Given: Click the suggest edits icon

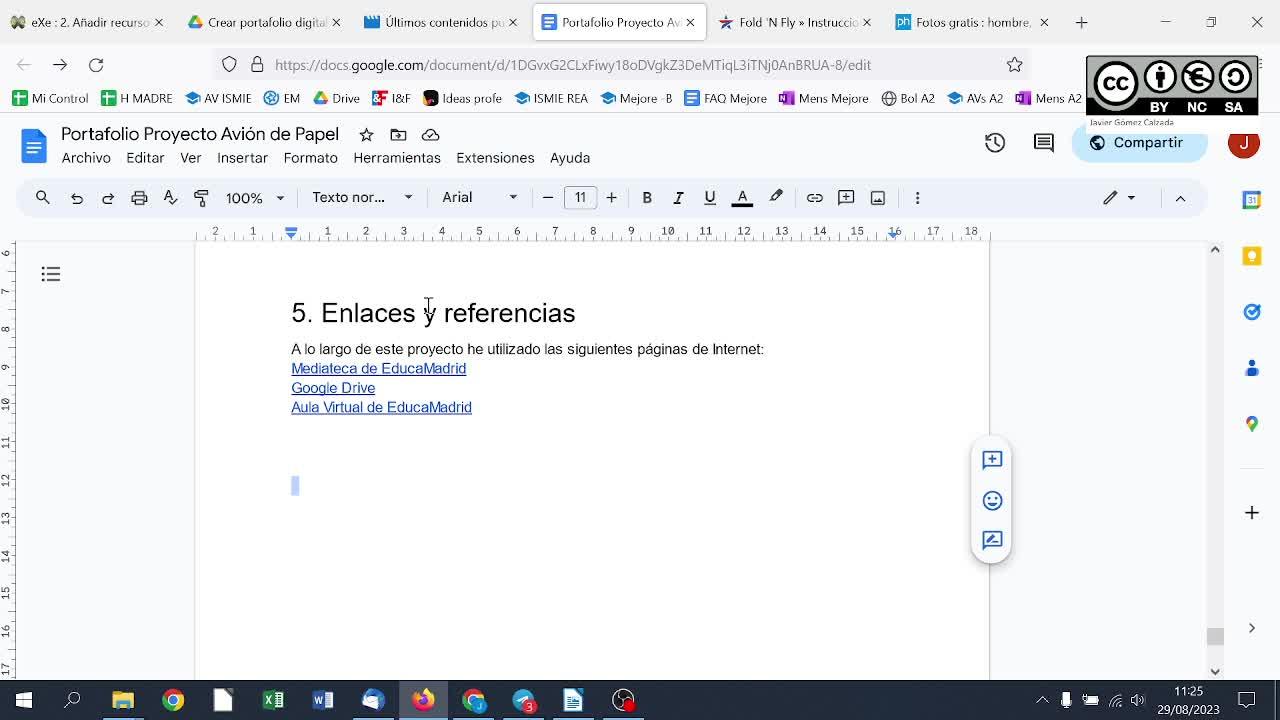Looking at the screenshot, I should (991, 540).
